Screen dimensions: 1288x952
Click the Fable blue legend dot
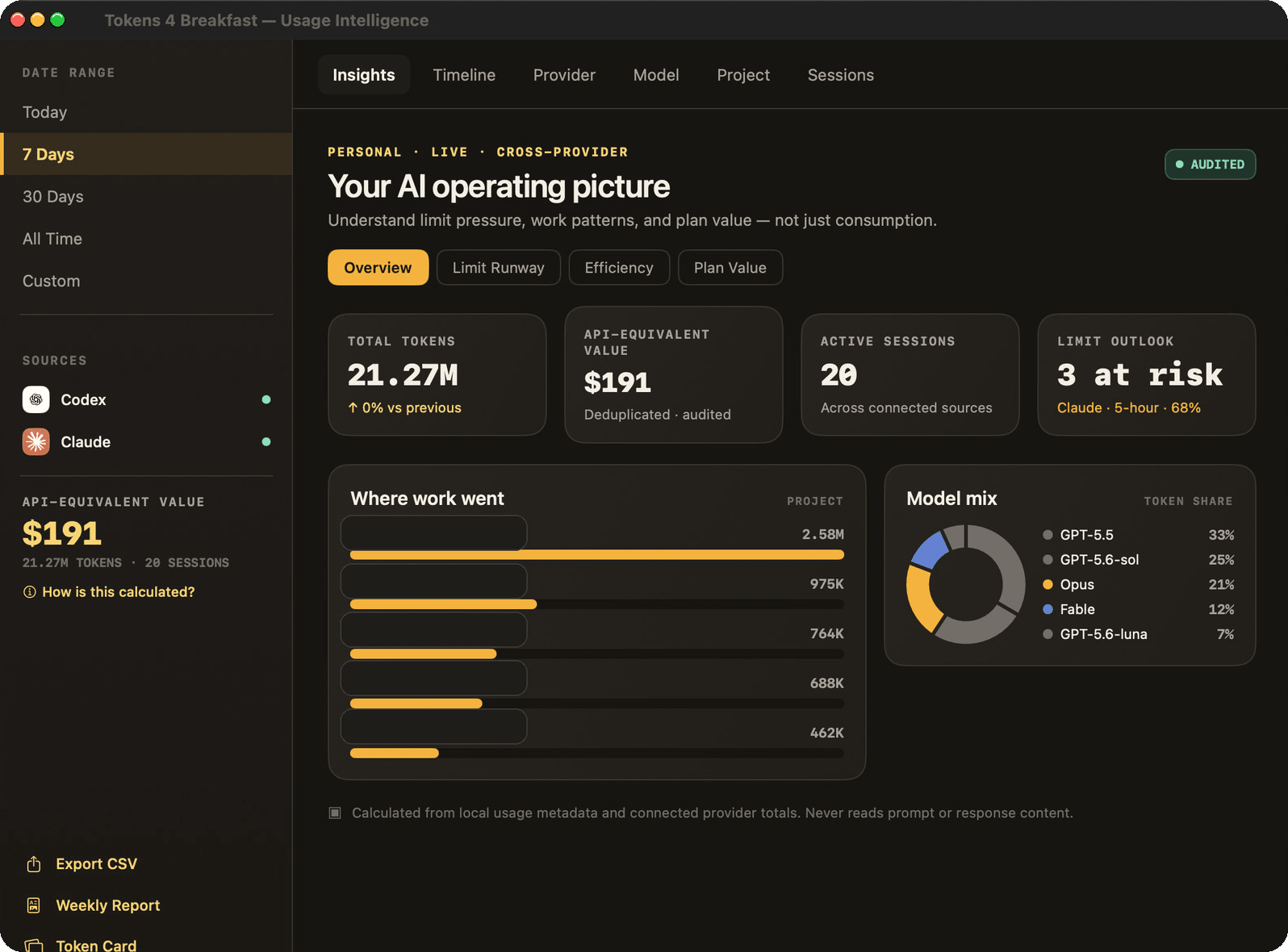(1048, 609)
